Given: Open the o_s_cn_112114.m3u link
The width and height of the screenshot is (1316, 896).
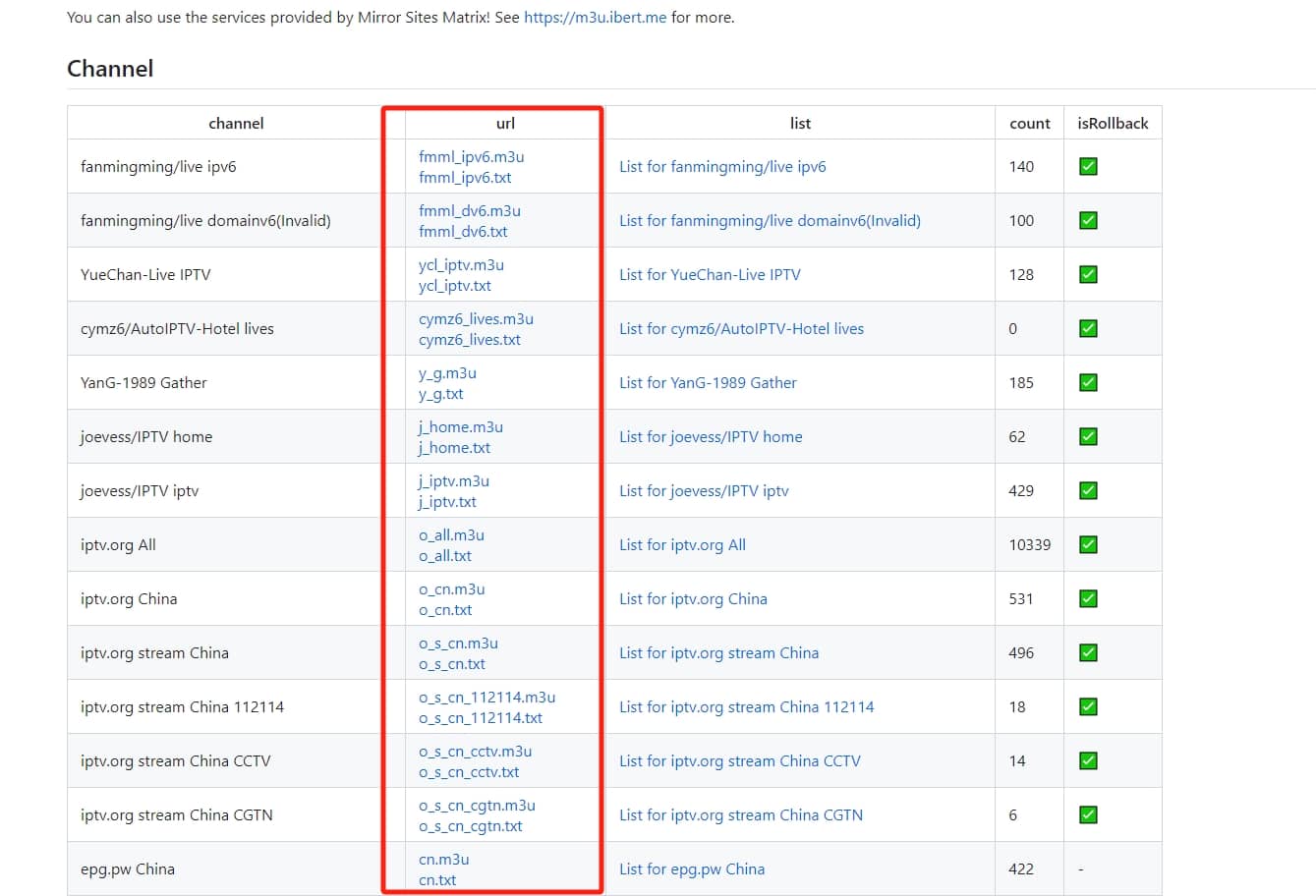Looking at the screenshot, I should pyautogui.click(x=487, y=697).
